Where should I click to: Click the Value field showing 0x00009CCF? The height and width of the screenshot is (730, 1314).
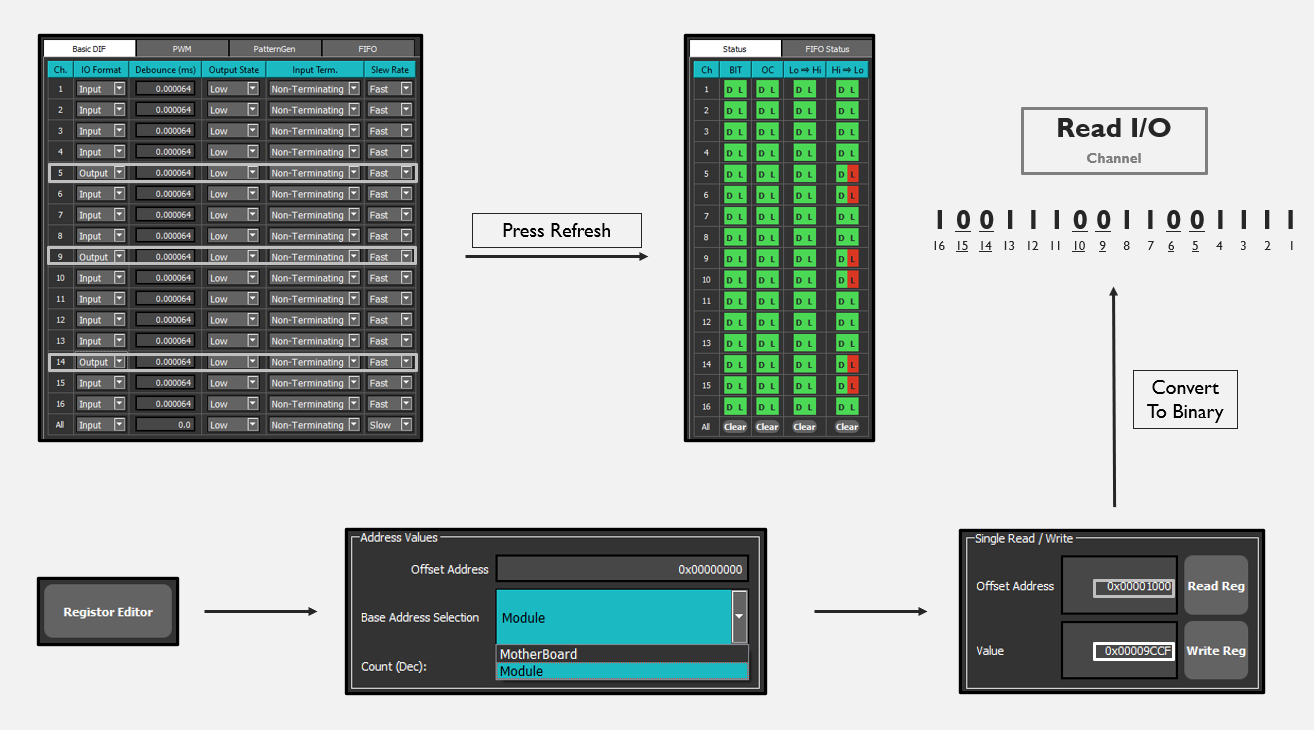(1134, 651)
